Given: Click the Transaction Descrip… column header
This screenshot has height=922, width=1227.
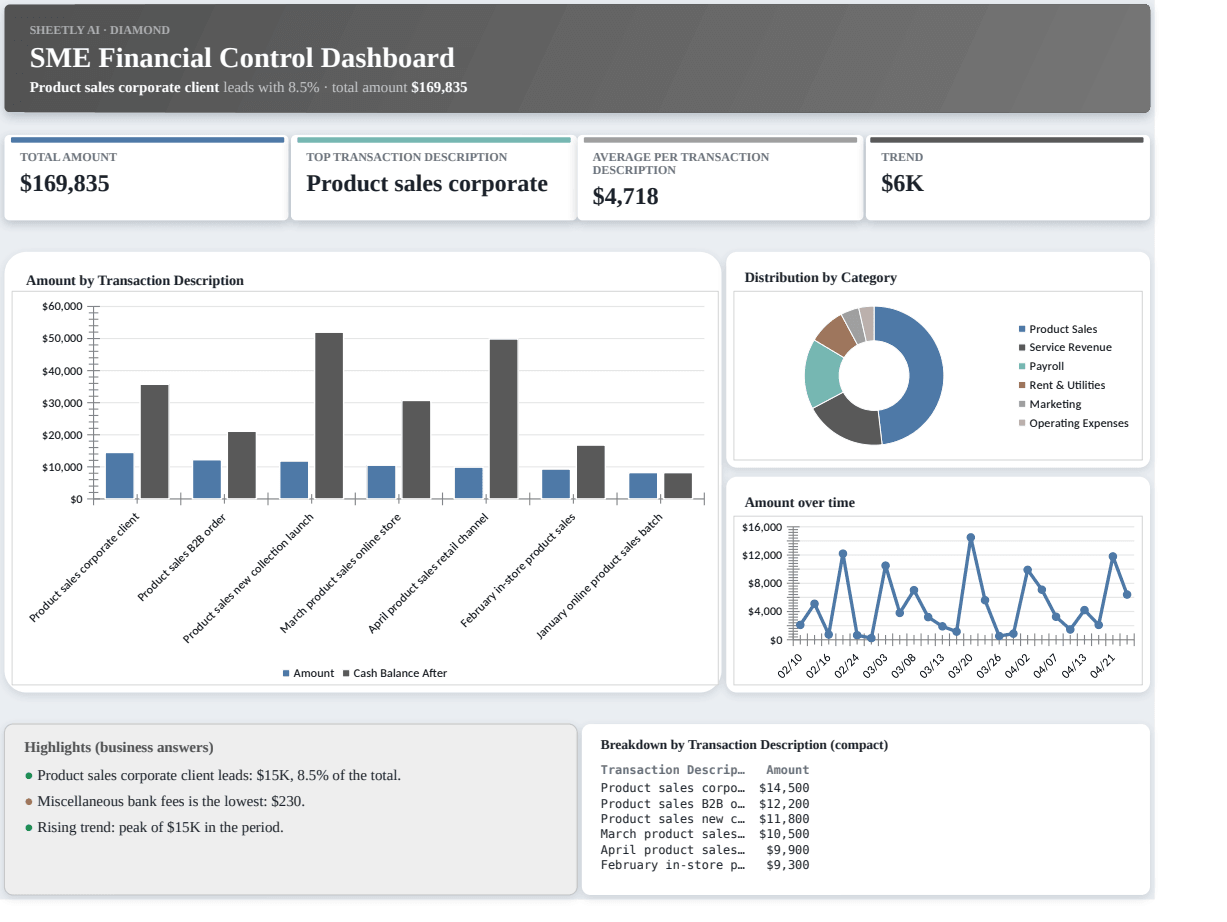Looking at the screenshot, I should click(x=673, y=770).
